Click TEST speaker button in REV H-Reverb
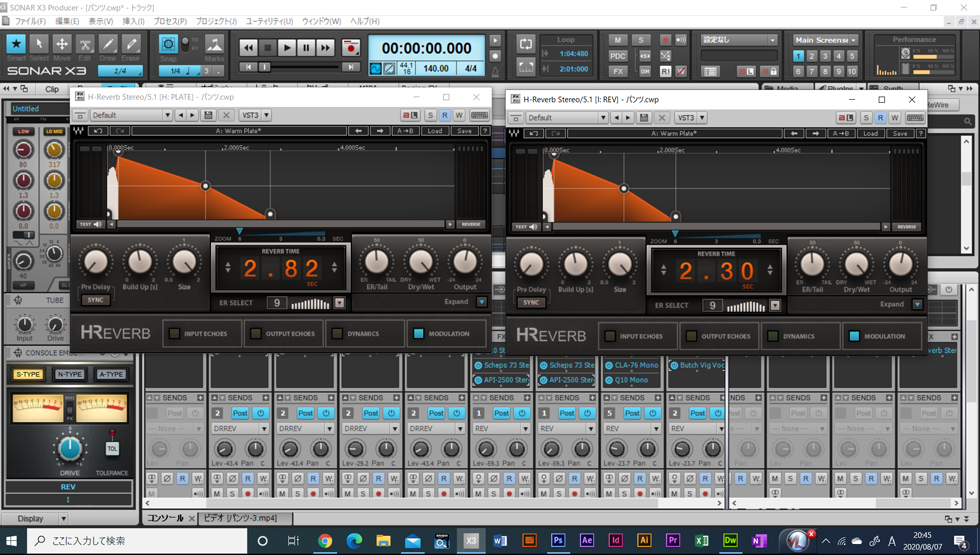 [526, 226]
